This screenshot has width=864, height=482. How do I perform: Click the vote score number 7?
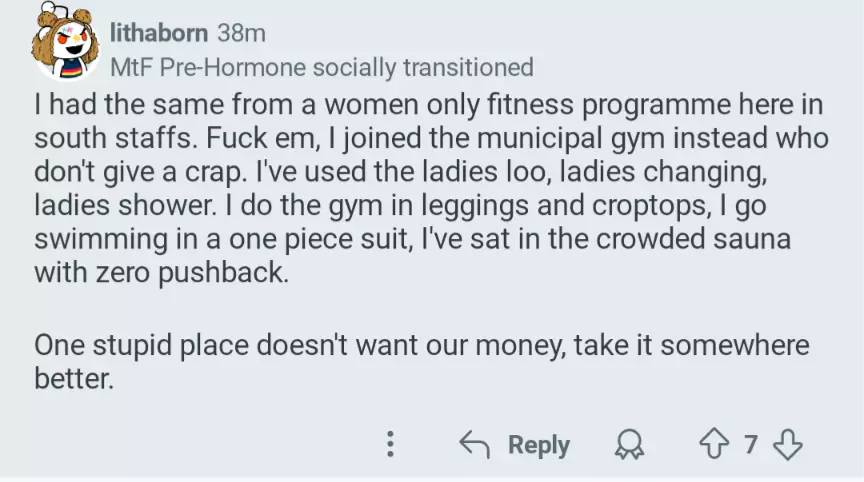click(x=751, y=445)
